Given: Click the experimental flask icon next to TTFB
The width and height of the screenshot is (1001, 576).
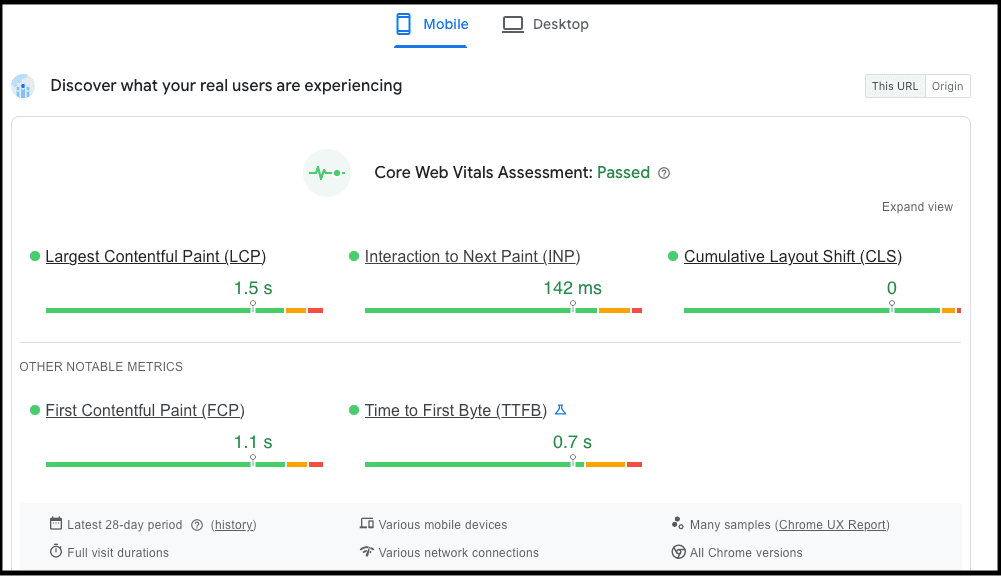Looking at the screenshot, I should 560,410.
